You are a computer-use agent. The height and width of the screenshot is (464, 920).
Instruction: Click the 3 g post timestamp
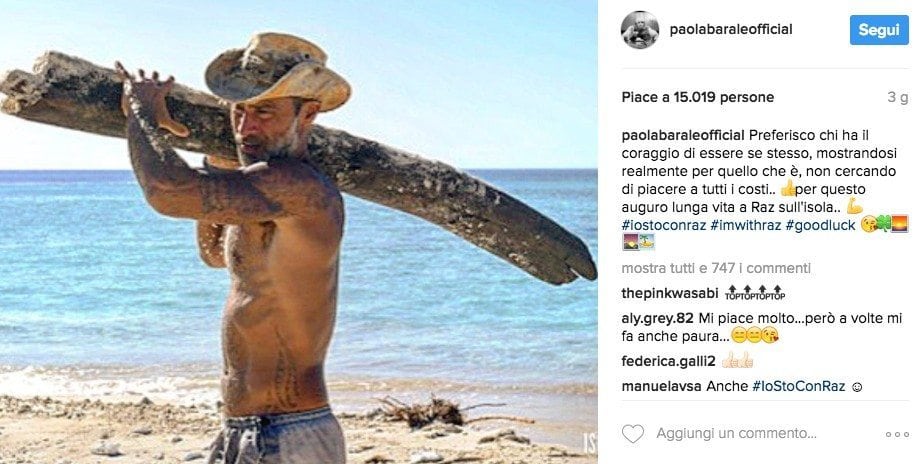click(898, 97)
